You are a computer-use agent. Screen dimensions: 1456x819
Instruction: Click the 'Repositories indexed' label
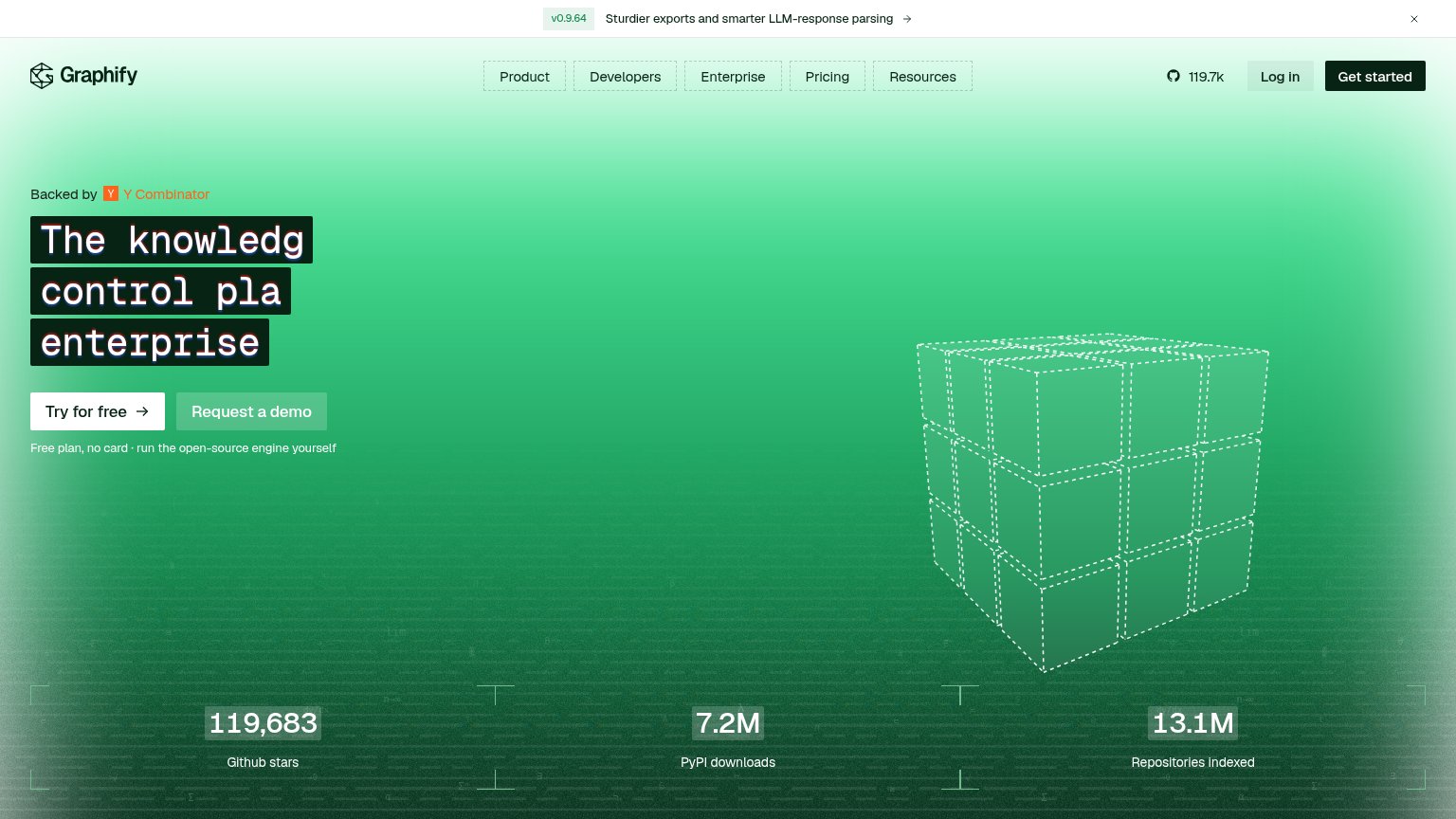point(1193,762)
